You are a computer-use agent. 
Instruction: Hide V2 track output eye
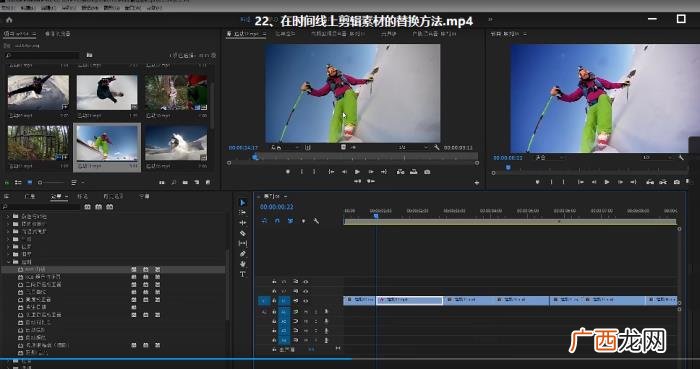pyautogui.click(x=306, y=291)
